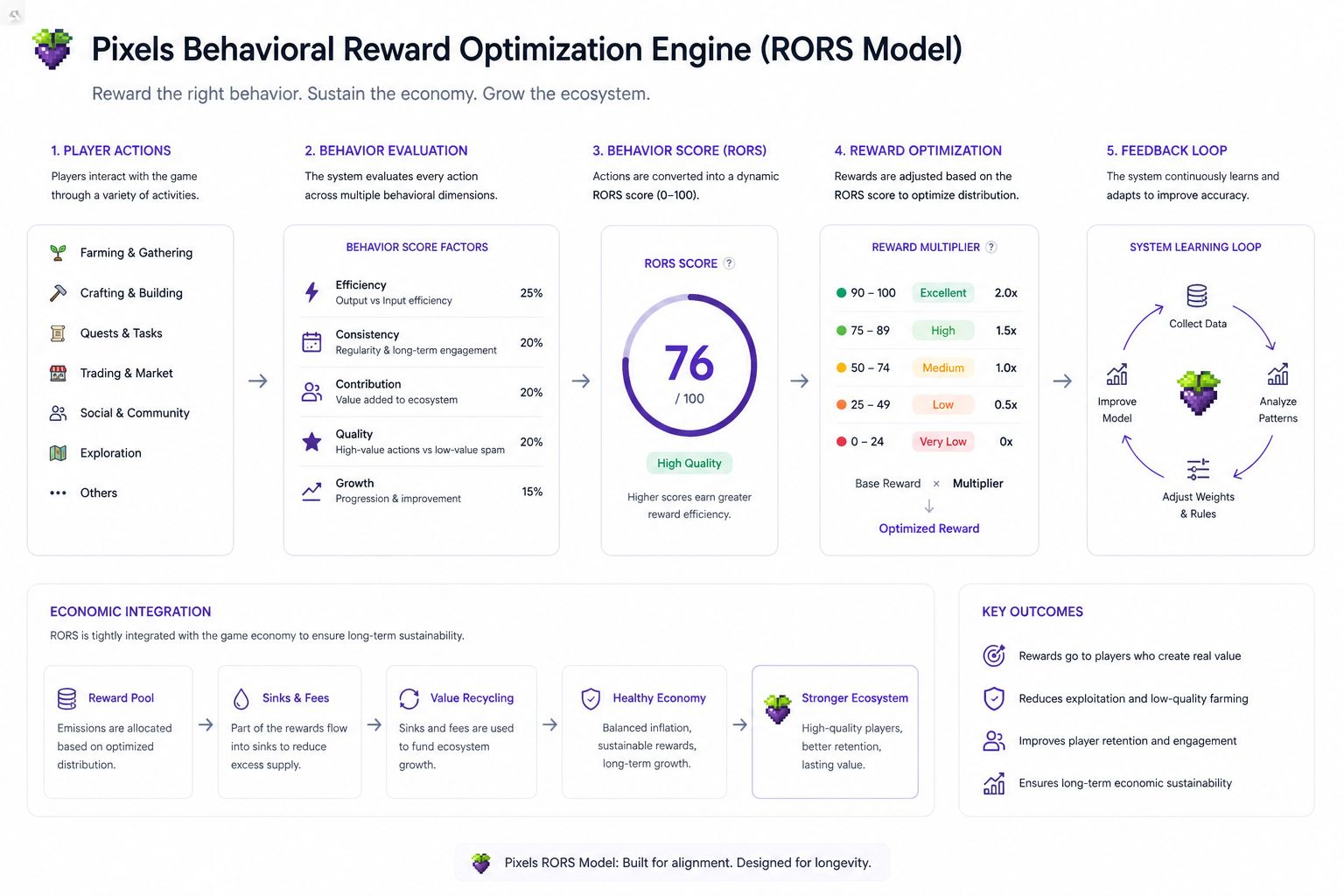Click the High rating badge in multiplier table
The height and width of the screenshot is (896, 1344).
click(x=943, y=331)
